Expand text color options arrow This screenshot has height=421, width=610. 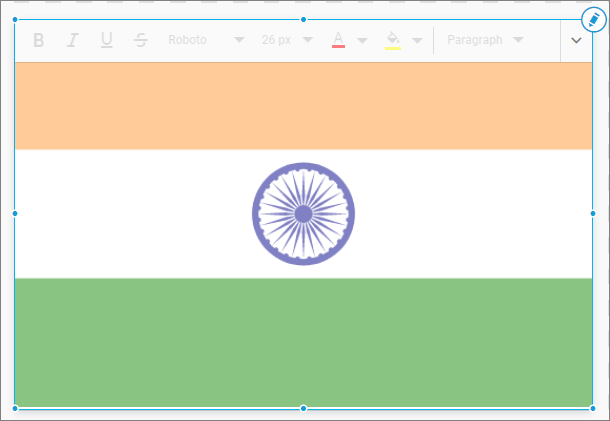362,41
